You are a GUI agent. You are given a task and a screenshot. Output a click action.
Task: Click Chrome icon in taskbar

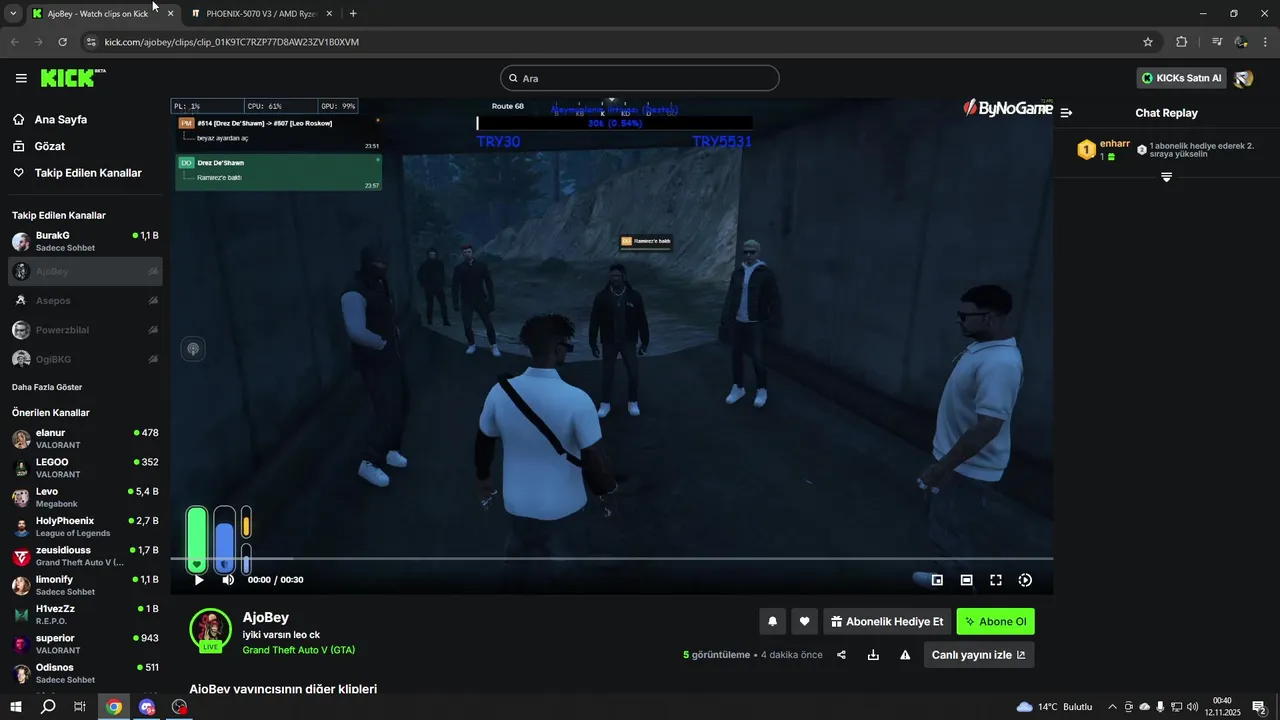coord(114,707)
